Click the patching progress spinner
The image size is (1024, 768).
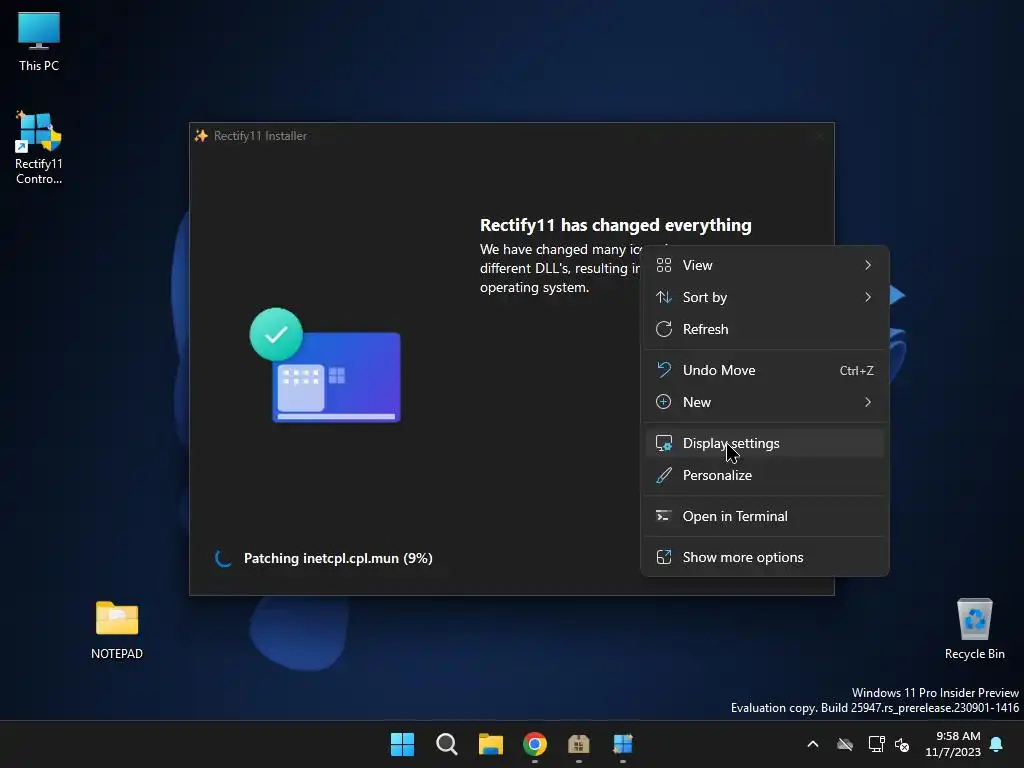pyautogui.click(x=223, y=558)
